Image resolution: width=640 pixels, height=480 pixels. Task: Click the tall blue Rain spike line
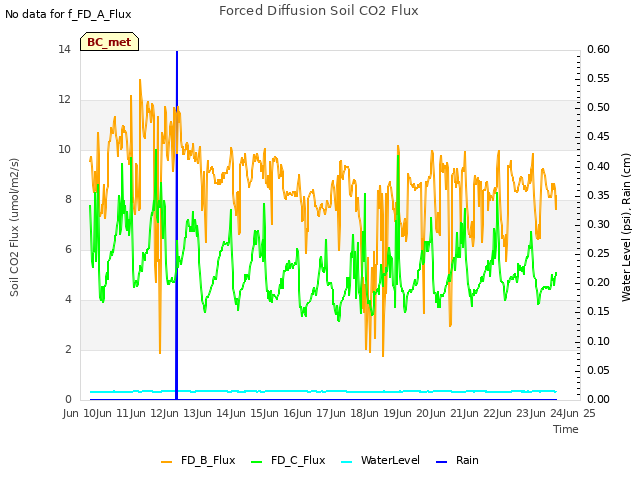coord(177,224)
